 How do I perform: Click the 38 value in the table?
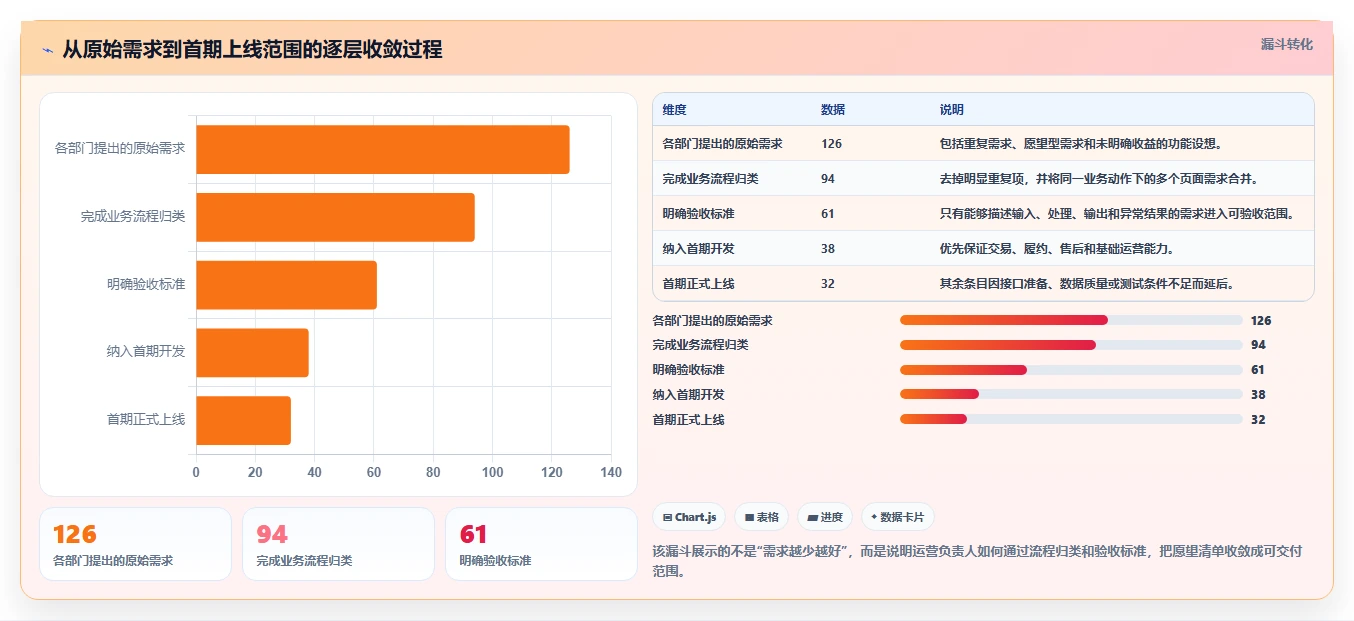click(828, 249)
